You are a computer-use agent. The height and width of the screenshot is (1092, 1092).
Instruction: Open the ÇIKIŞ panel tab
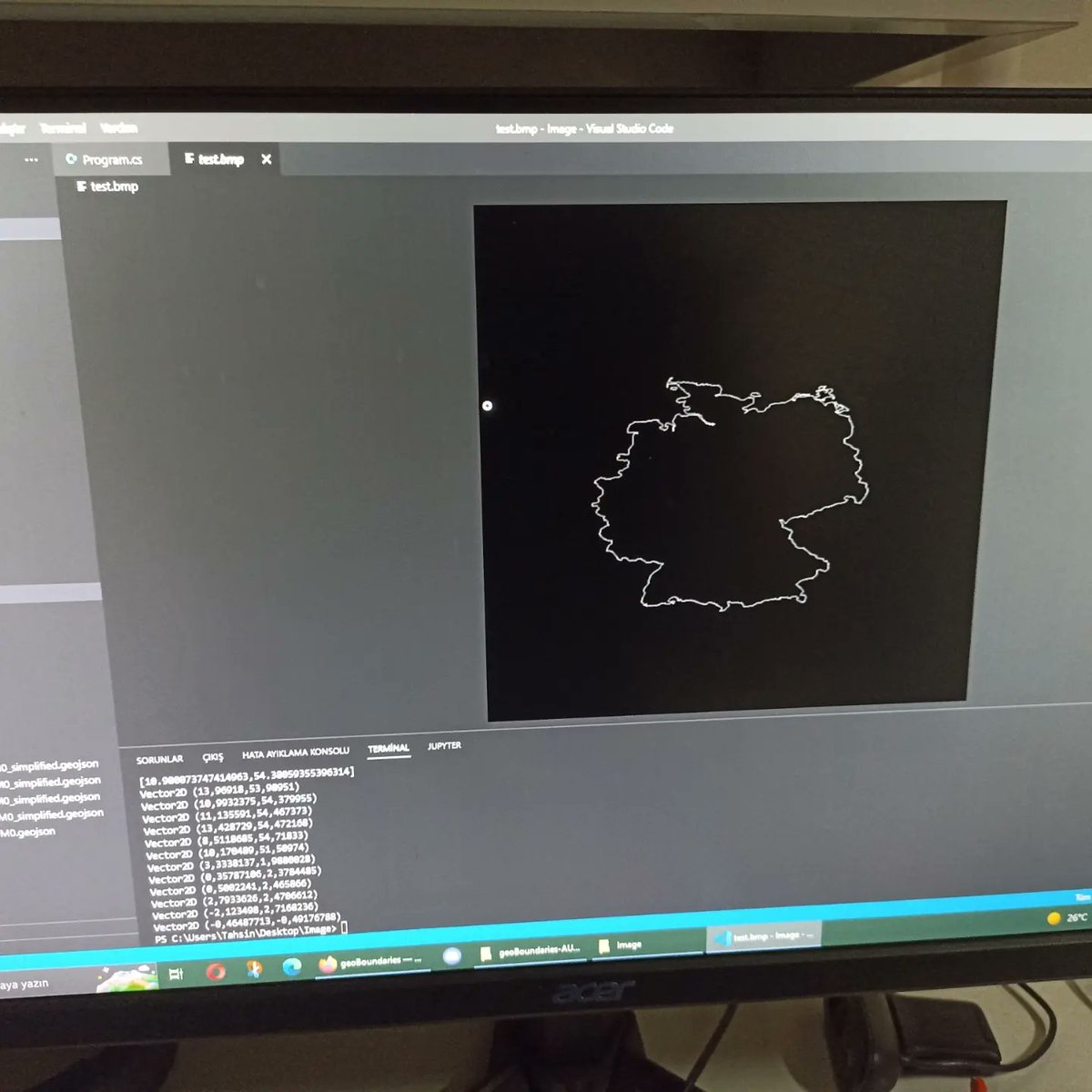coord(213,757)
